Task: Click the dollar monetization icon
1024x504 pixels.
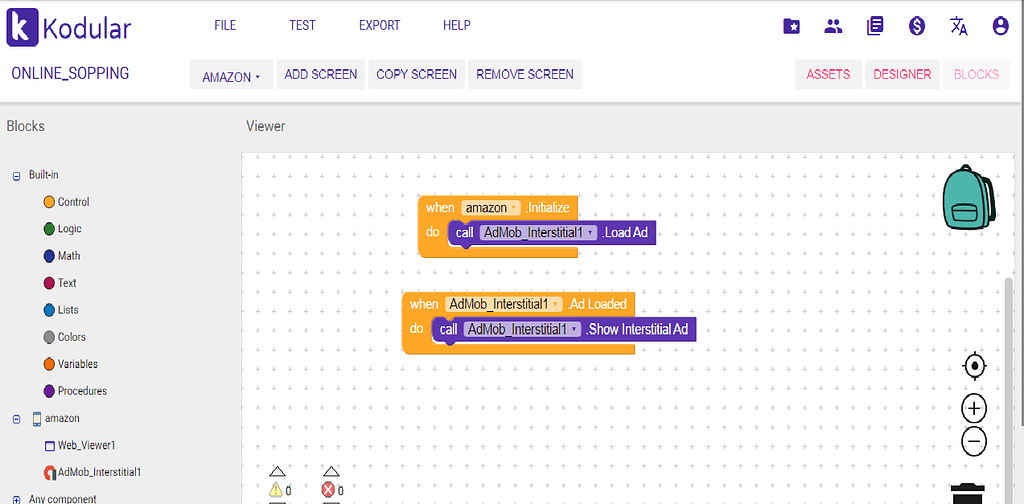Action: point(917,26)
